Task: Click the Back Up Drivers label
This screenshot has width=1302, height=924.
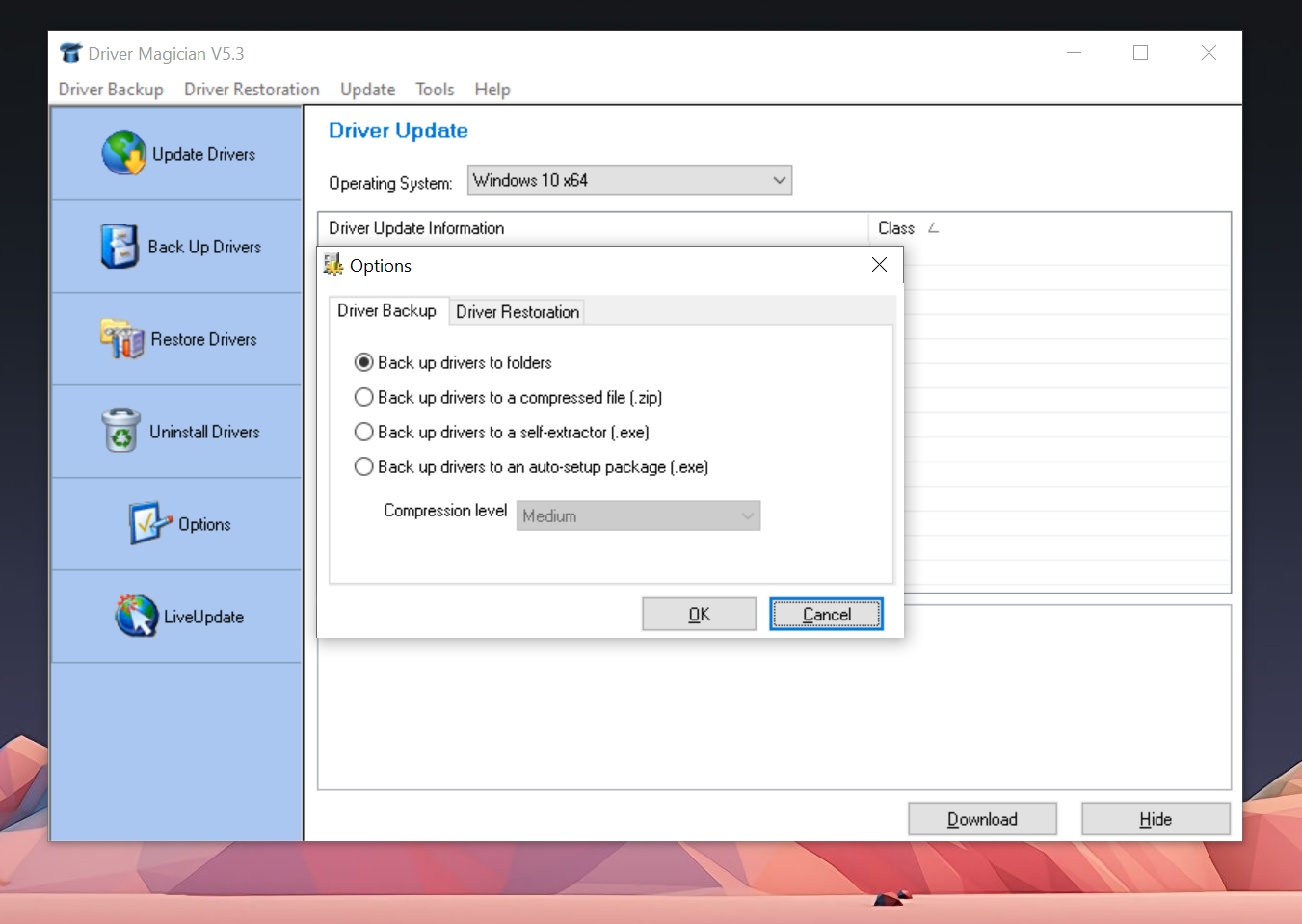Action: click(204, 247)
